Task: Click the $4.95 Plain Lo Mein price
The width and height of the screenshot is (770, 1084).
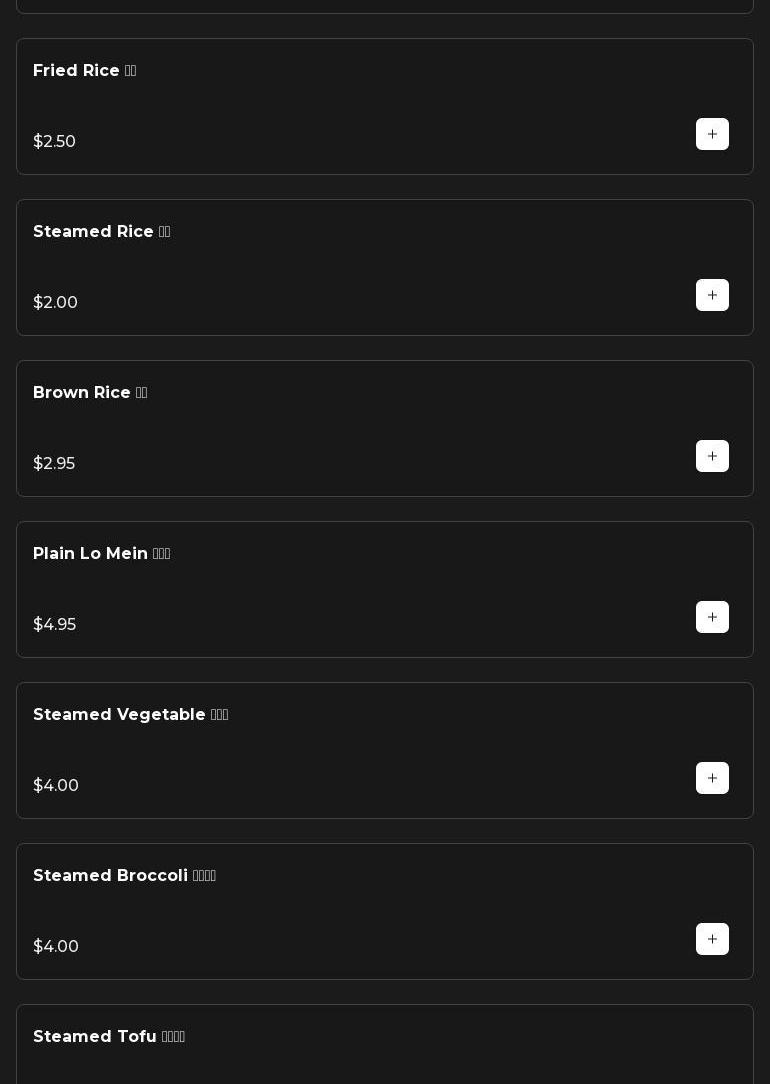Action: pyautogui.click(x=54, y=625)
